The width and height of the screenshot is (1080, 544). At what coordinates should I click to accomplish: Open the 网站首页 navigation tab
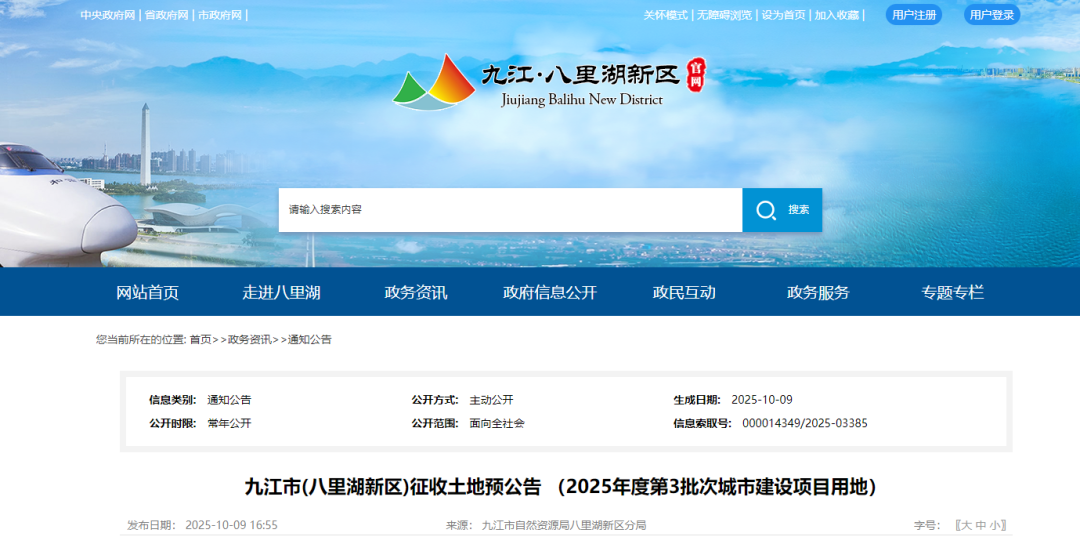[x=148, y=292]
